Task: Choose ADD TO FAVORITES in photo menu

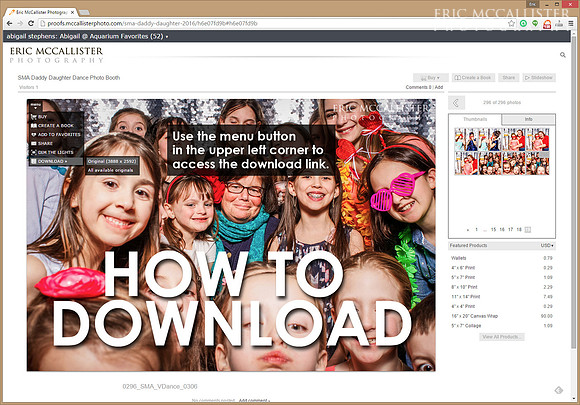Action: click(x=55, y=135)
